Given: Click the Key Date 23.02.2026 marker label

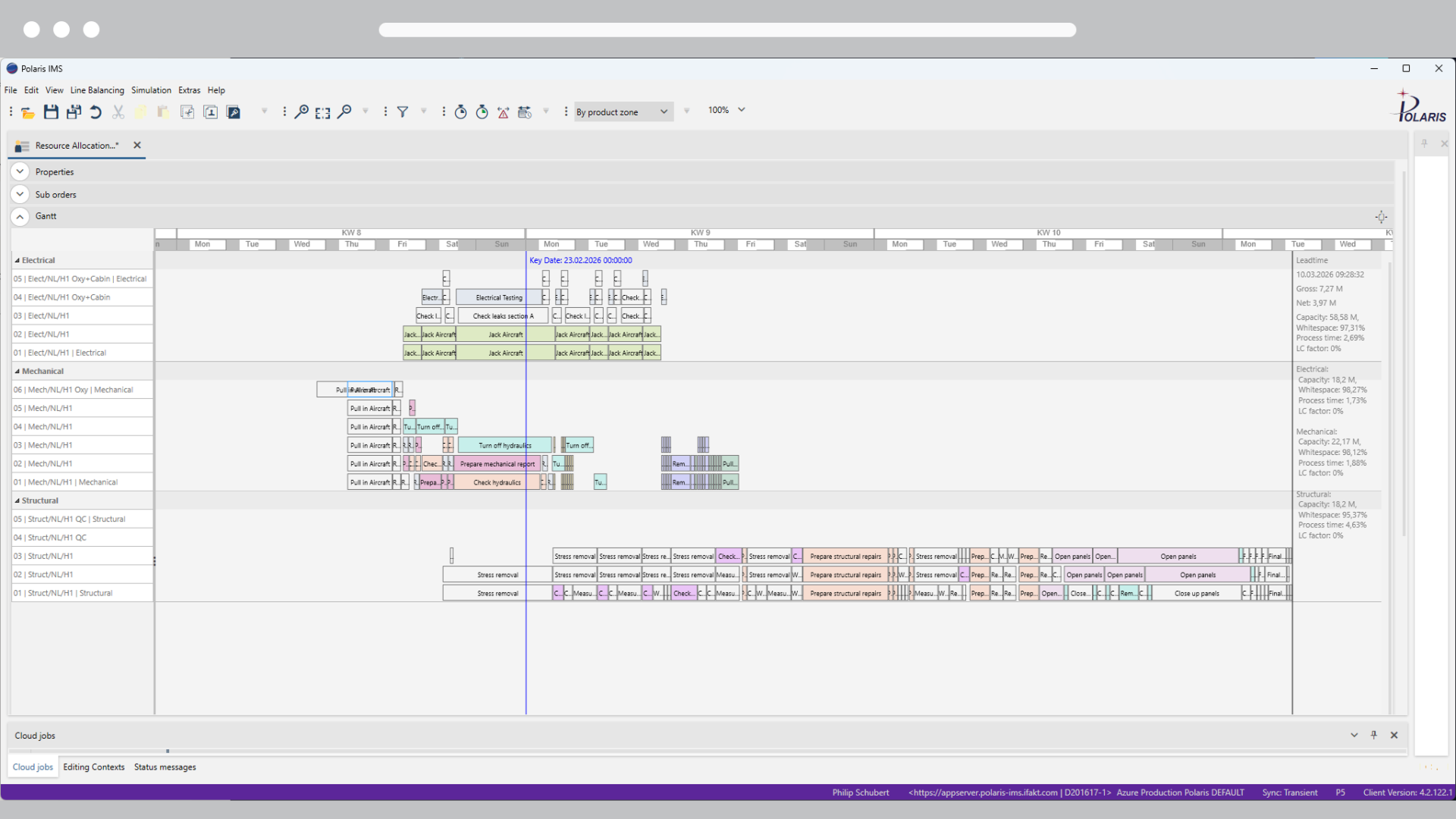Looking at the screenshot, I should [581, 260].
